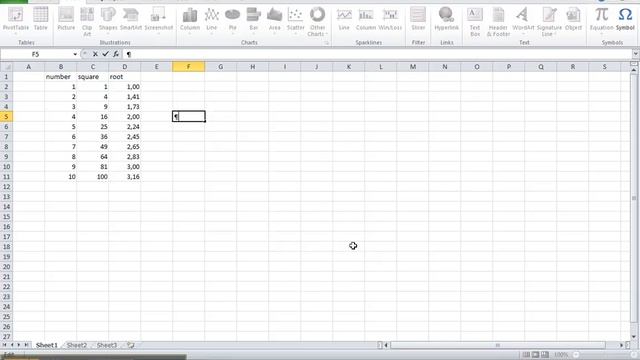Insert Header & Footer
Screen dimensions: 640x360
498,21
